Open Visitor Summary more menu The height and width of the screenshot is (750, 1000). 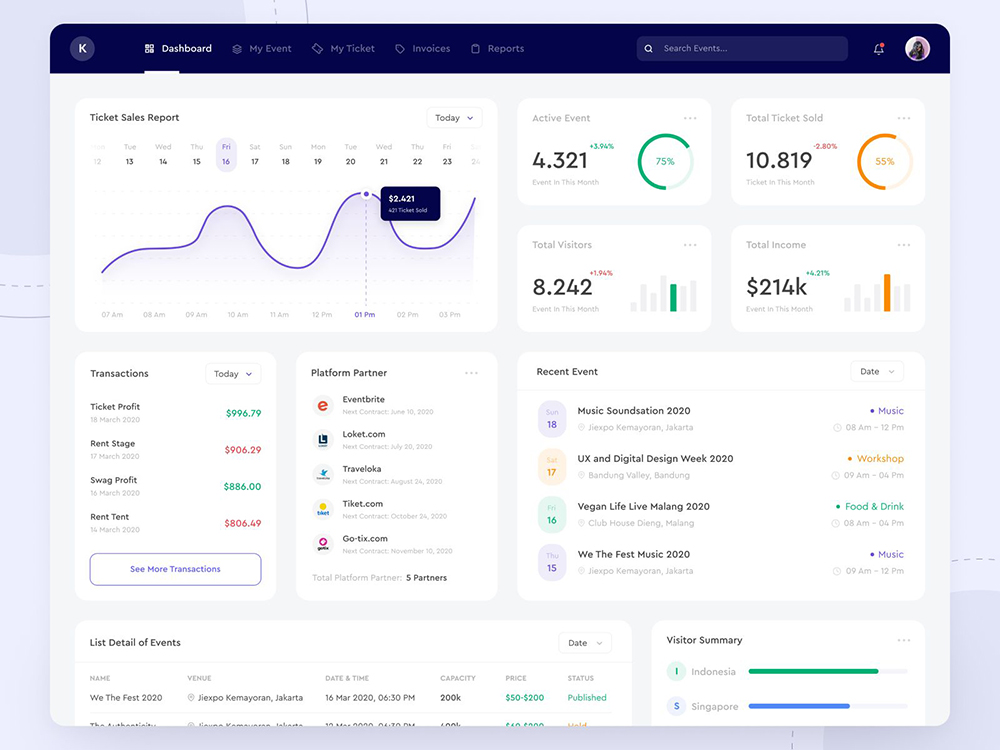point(904,640)
